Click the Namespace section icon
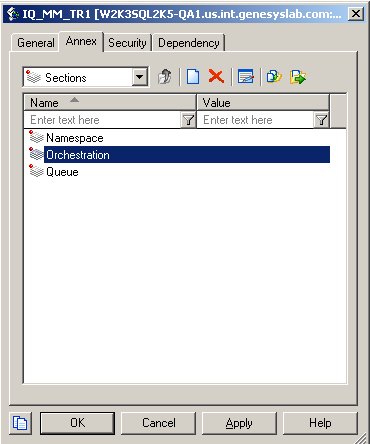This screenshot has width=370, height=444. [36, 137]
